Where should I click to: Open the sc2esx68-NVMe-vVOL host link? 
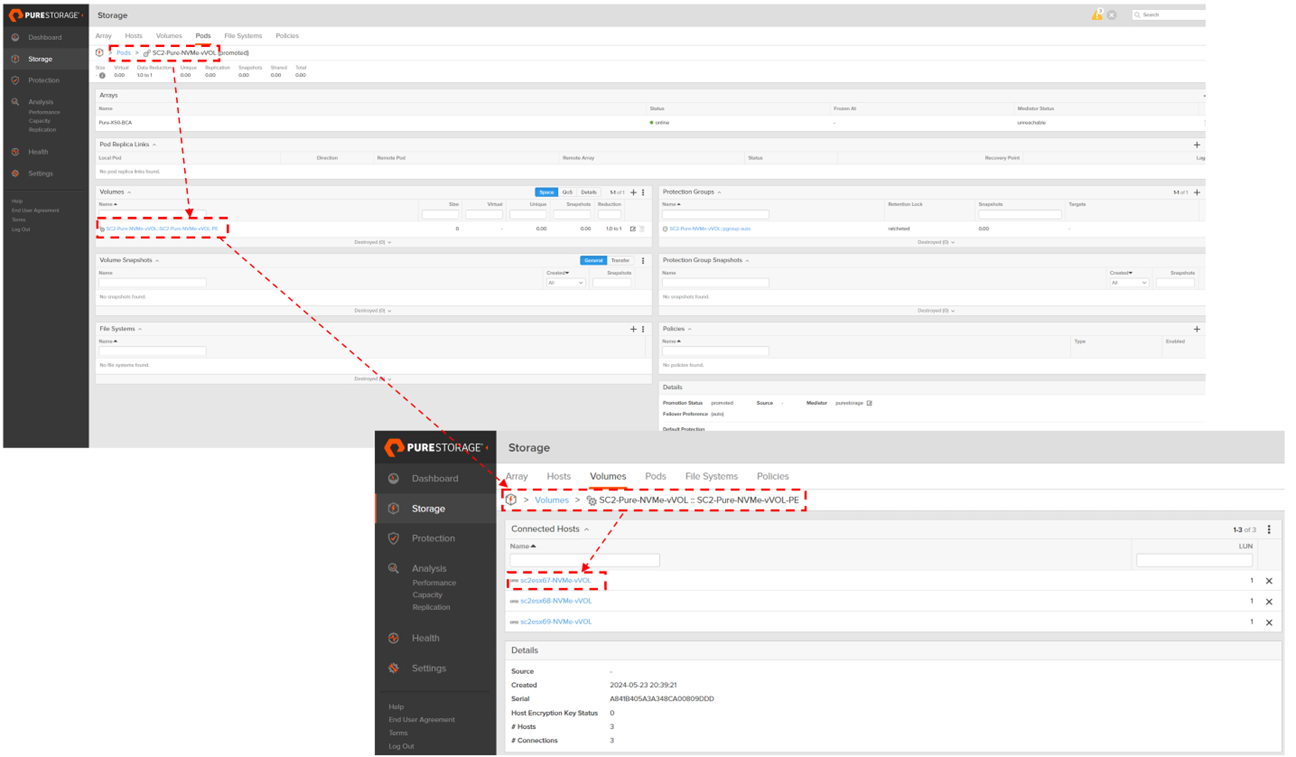(x=555, y=601)
